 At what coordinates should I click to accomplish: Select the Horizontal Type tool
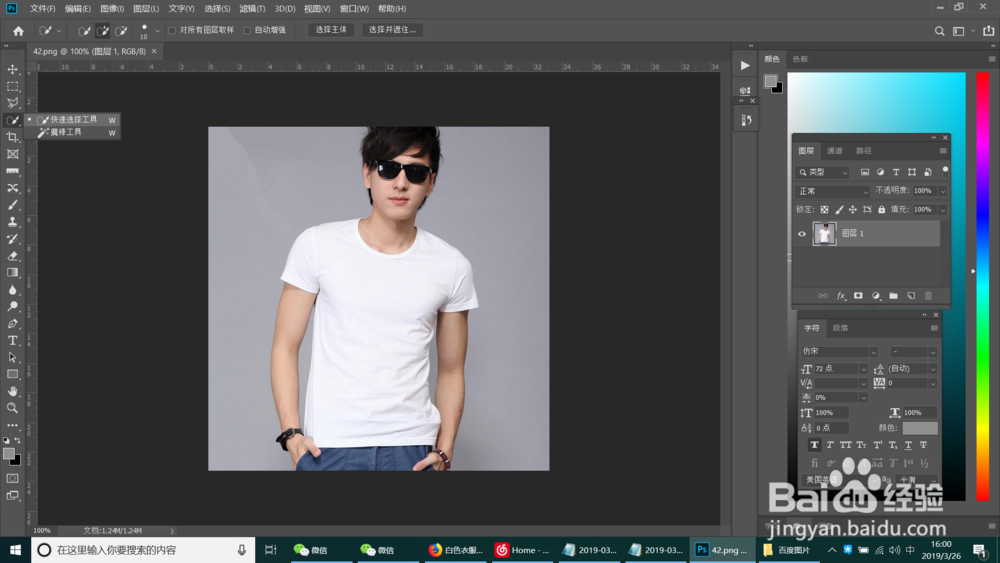click(12, 340)
